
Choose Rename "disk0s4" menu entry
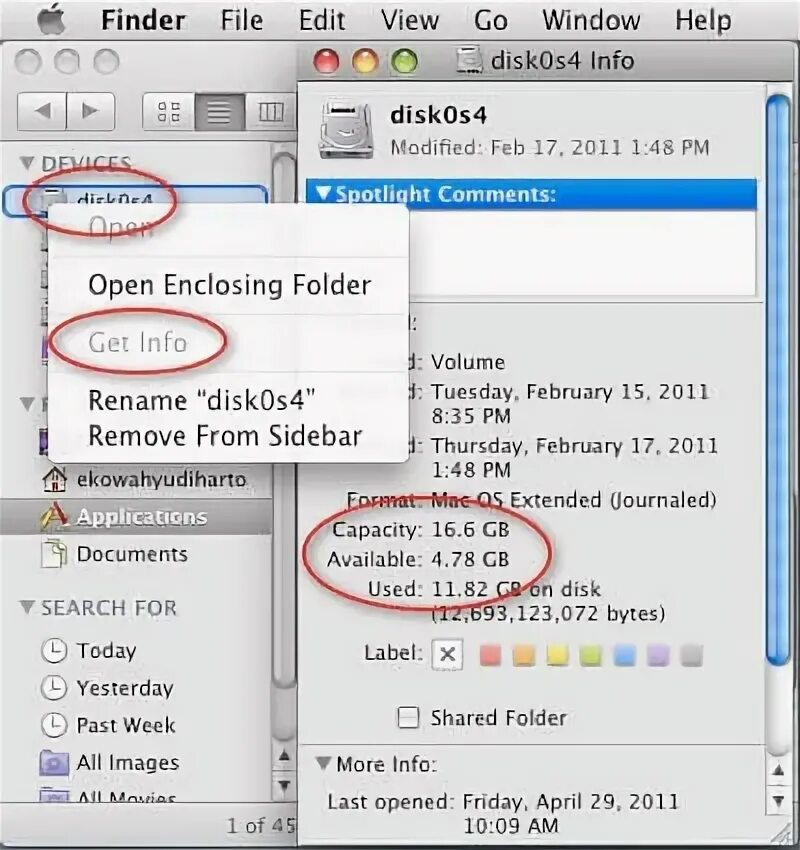[x=201, y=401]
